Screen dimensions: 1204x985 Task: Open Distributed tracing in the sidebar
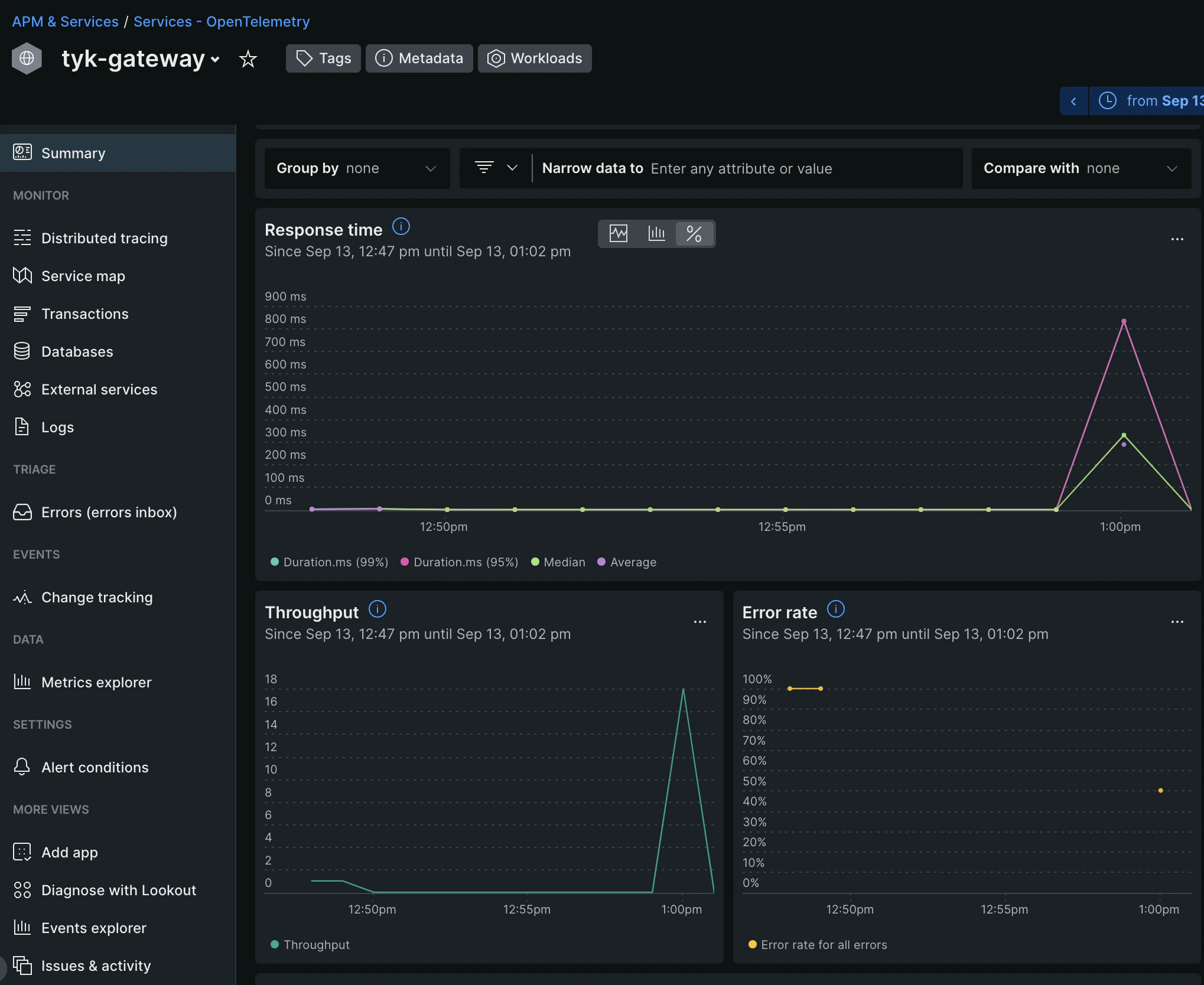tap(104, 238)
